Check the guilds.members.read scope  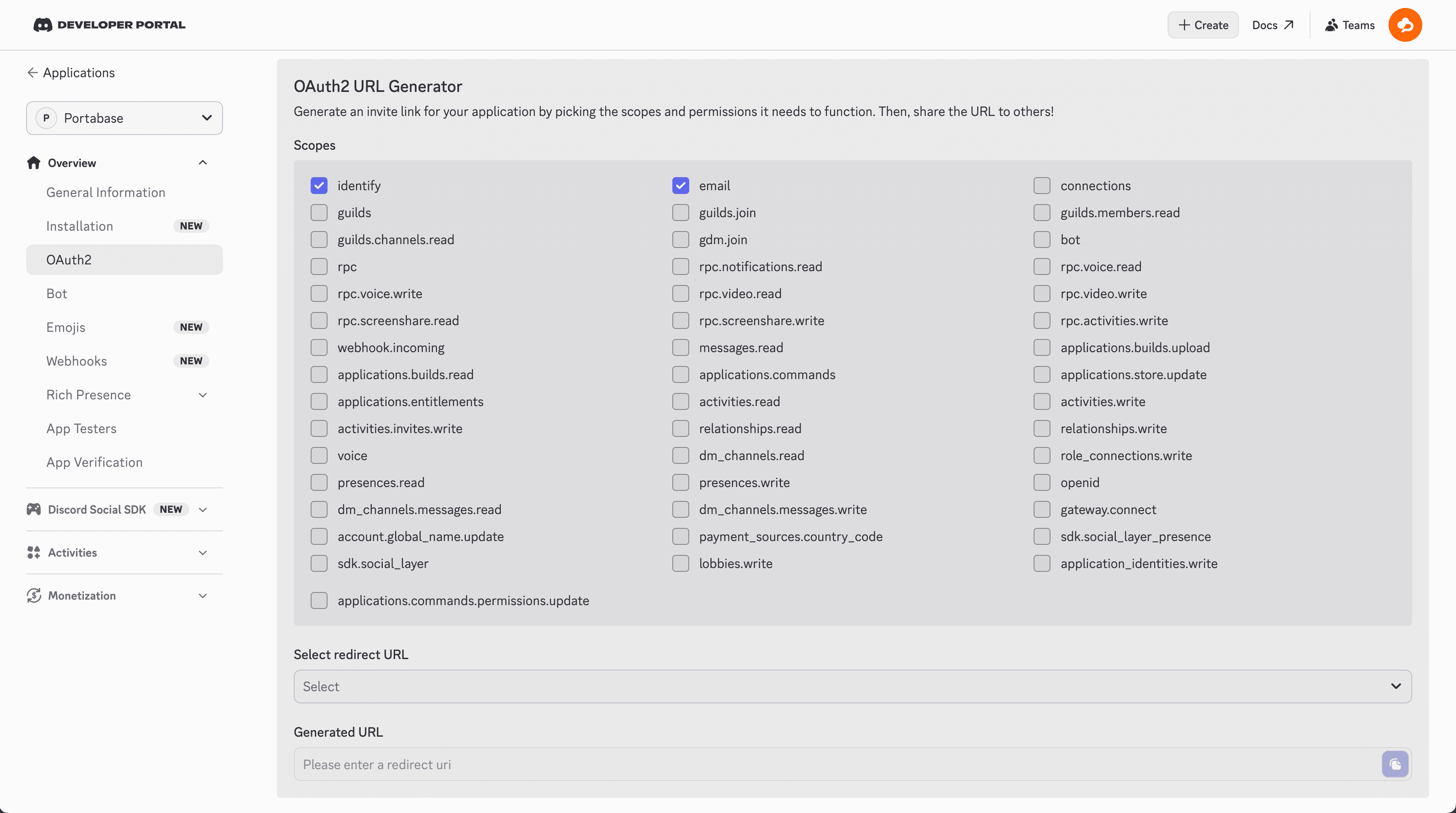point(1042,212)
